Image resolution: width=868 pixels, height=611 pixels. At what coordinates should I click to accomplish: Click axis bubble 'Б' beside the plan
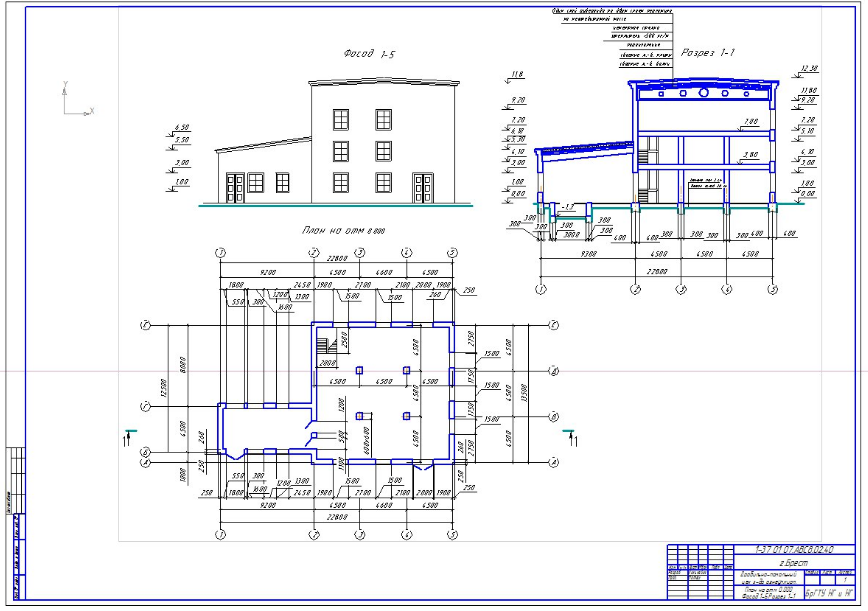click(146, 452)
